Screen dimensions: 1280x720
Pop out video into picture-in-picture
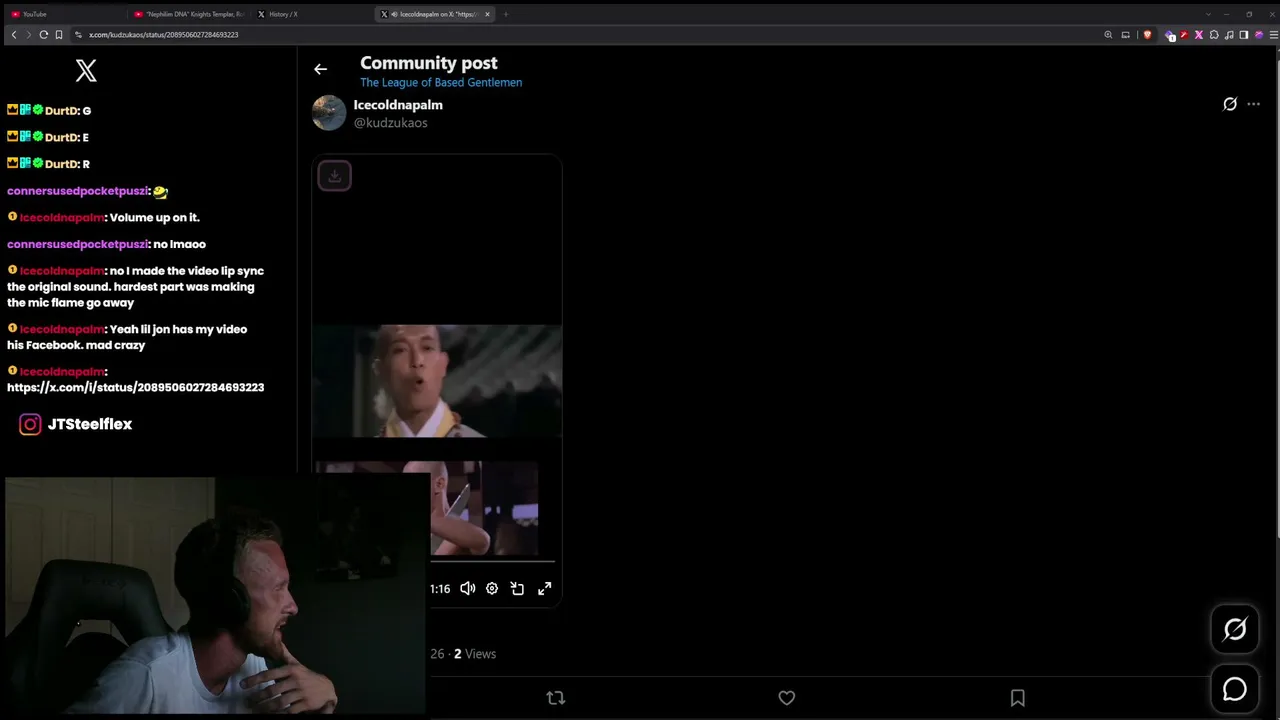click(517, 589)
